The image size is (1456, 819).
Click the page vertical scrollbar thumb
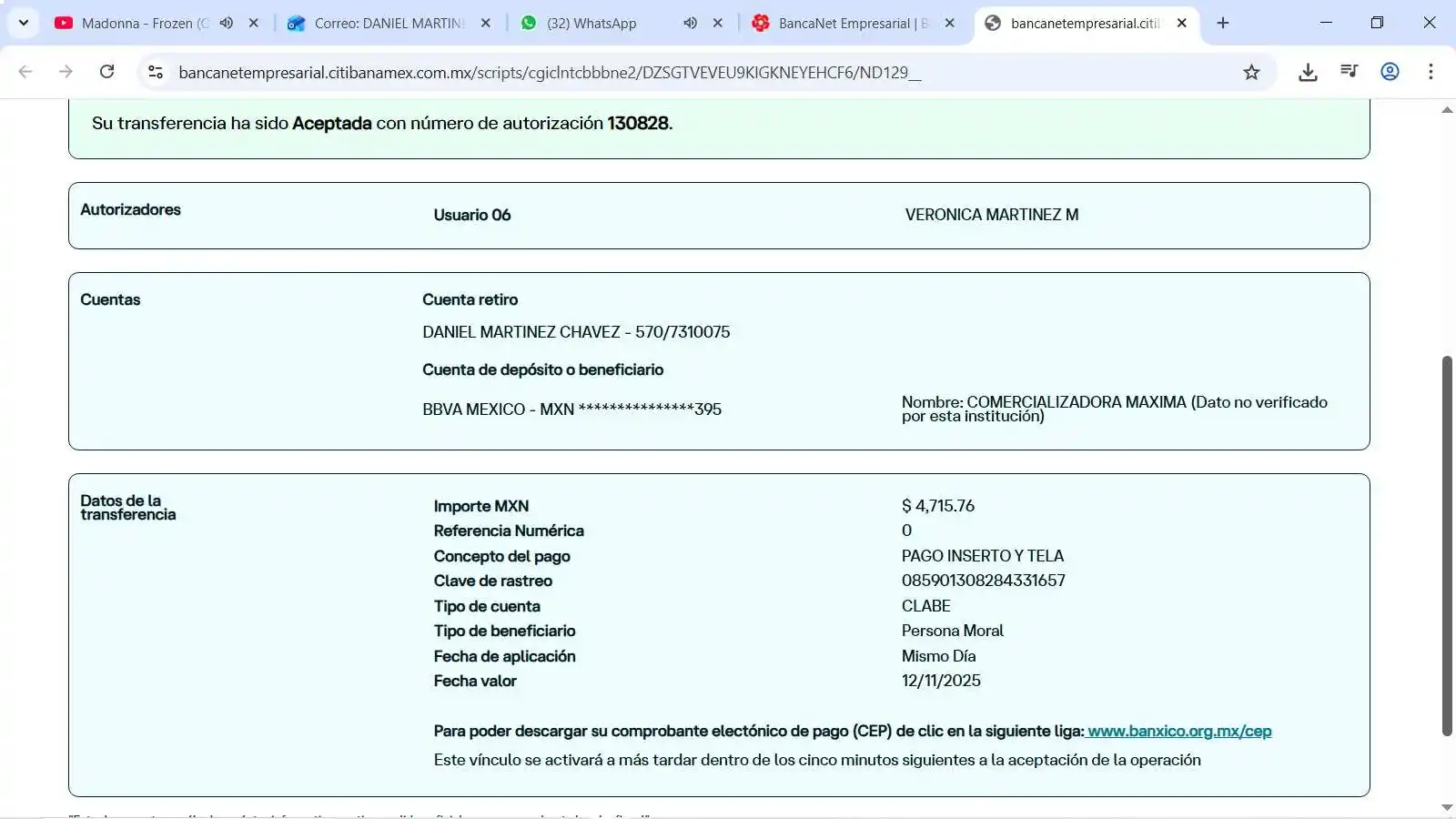(x=1447, y=546)
